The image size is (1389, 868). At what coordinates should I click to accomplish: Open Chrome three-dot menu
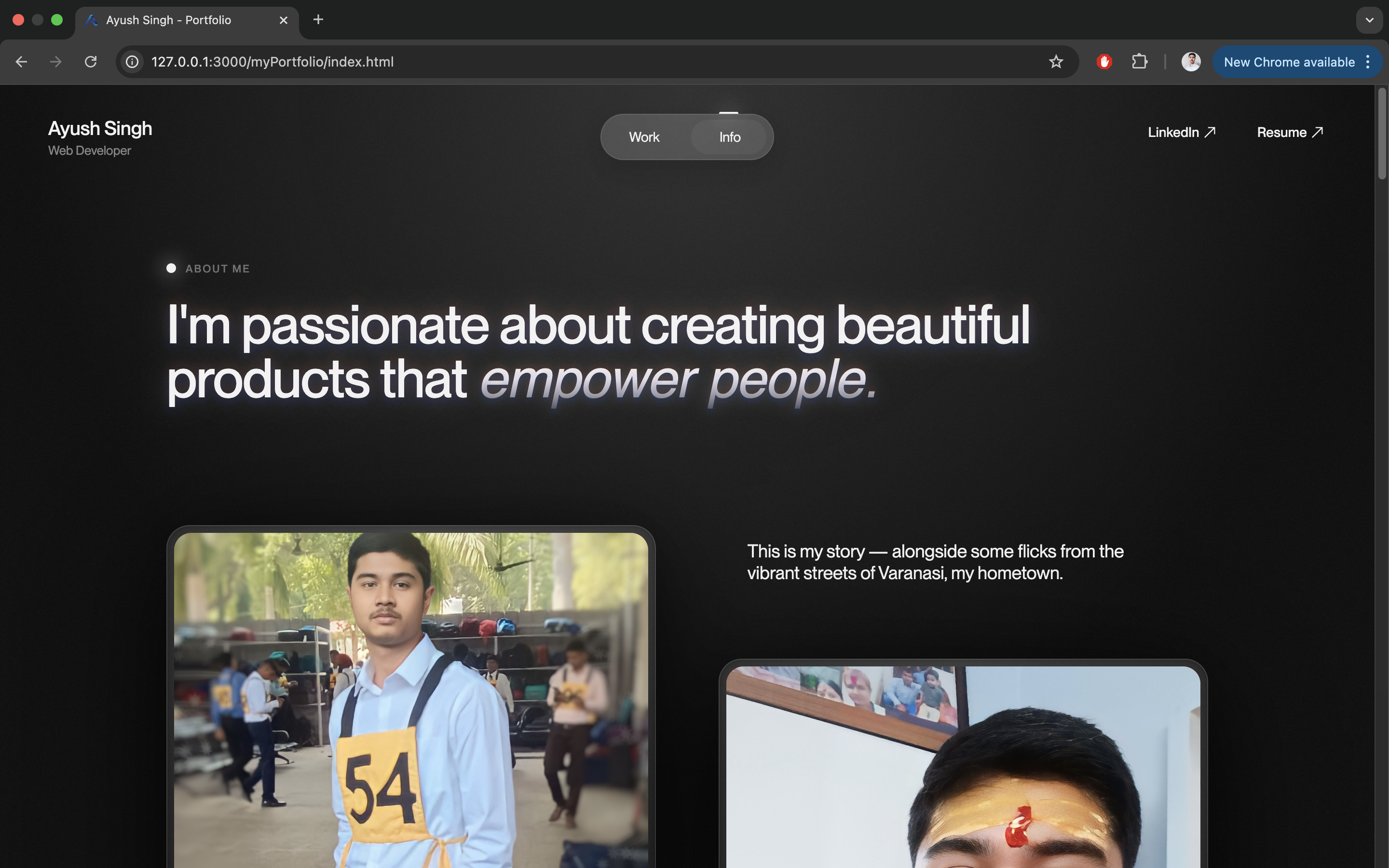(1368, 62)
